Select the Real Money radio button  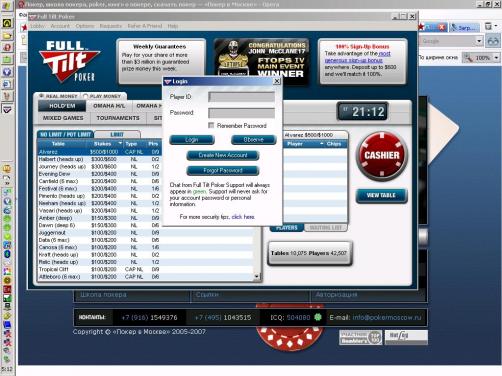point(42,96)
